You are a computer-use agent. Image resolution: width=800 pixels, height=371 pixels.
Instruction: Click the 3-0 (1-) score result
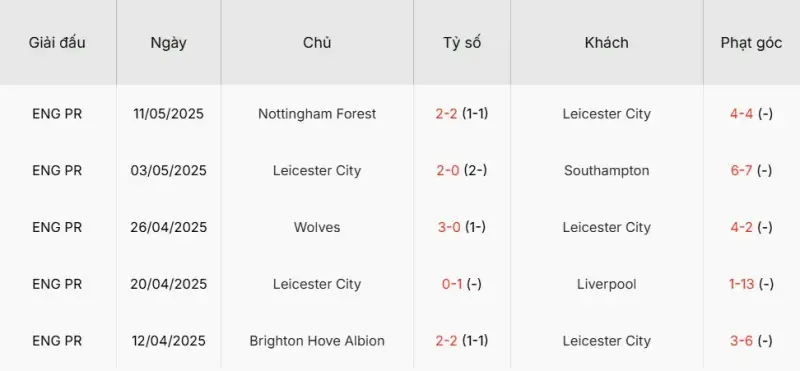coord(462,227)
